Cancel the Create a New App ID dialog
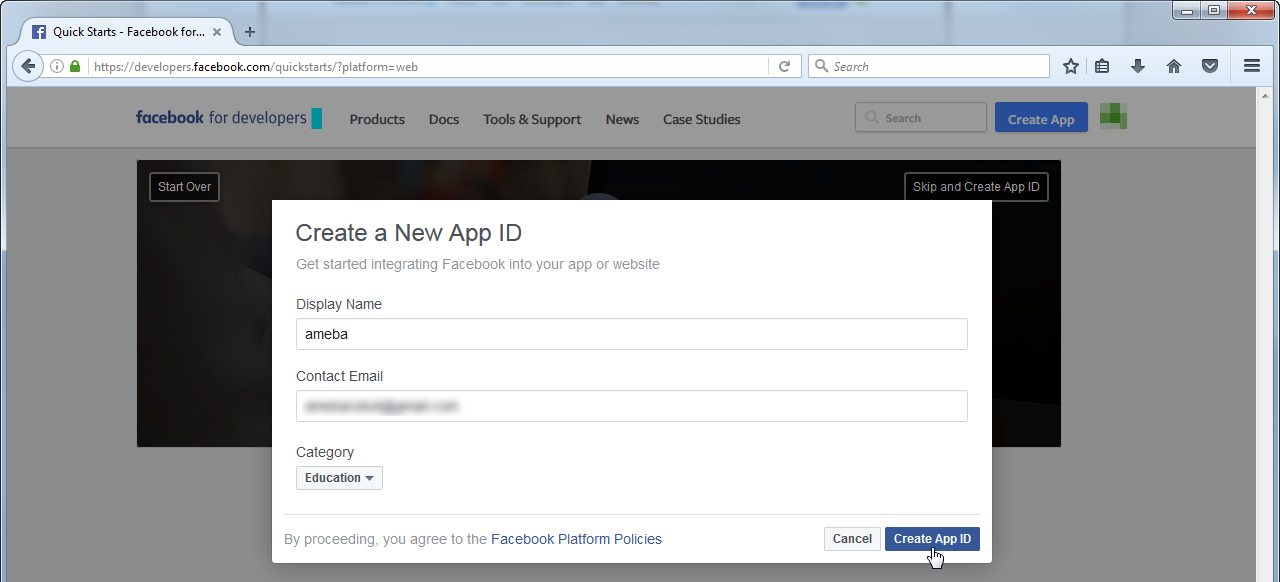Screen dimensions: 1280x582 tap(852, 539)
